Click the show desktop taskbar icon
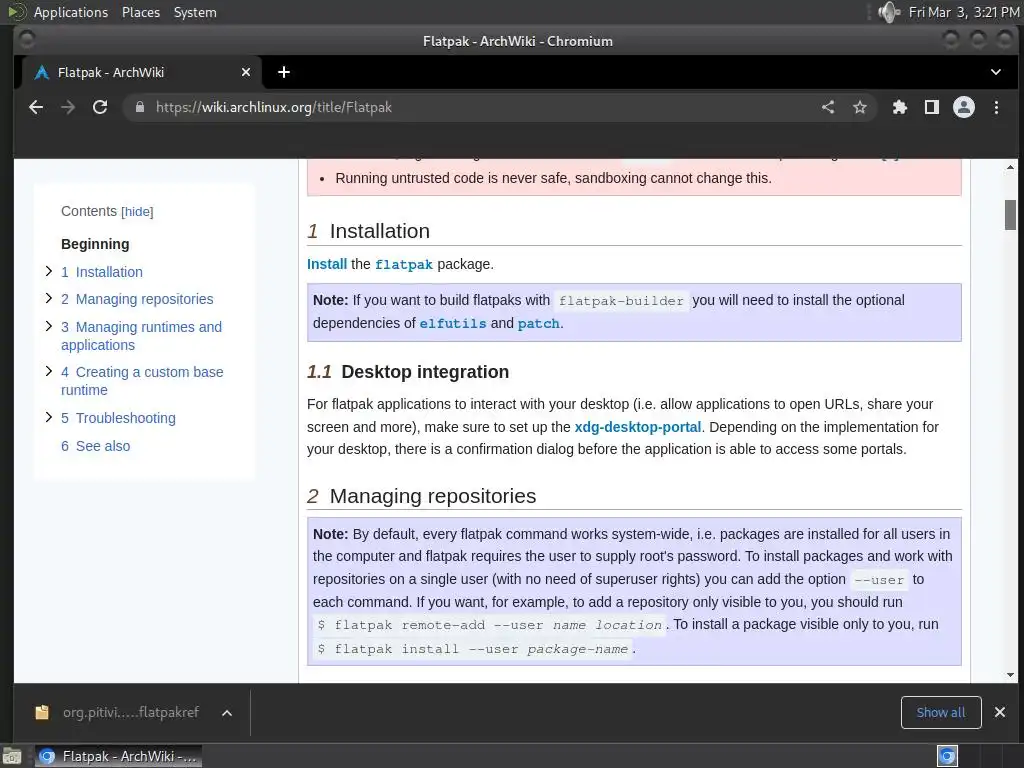Image resolution: width=1024 pixels, height=768 pixels. pyautogui.click(x=12, y=757)
